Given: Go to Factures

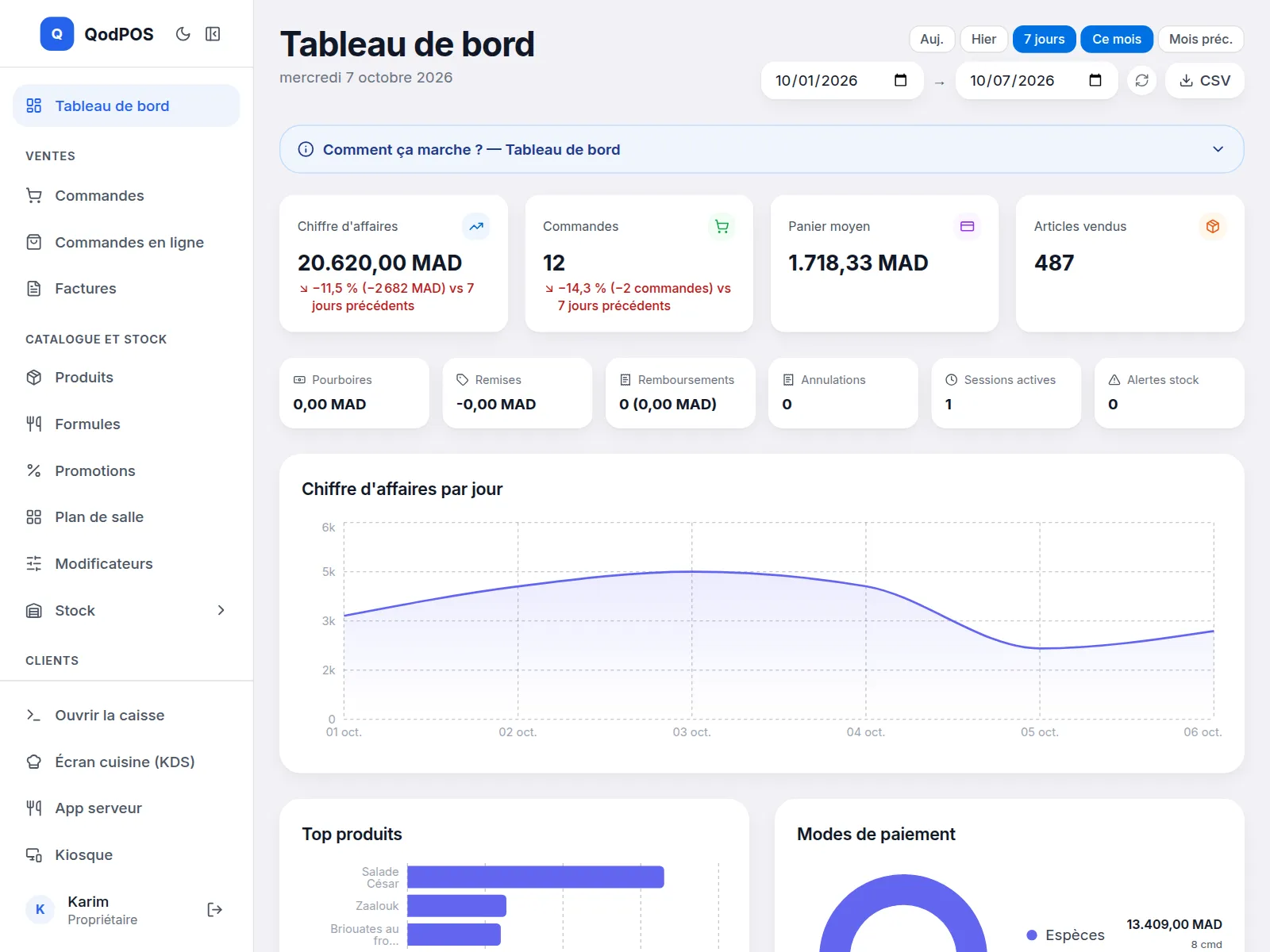Looking at the screenshot, I should 126,288.
